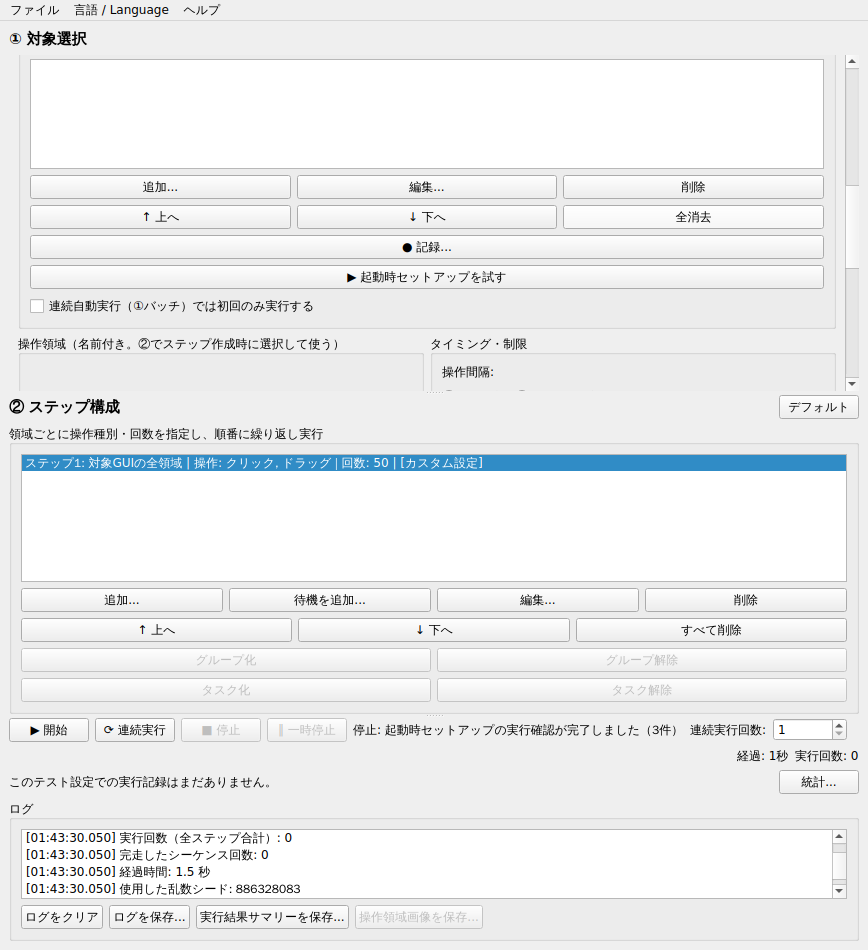Click the log scrollbar up arrow
Screen dimensions: 868x950
839,837
